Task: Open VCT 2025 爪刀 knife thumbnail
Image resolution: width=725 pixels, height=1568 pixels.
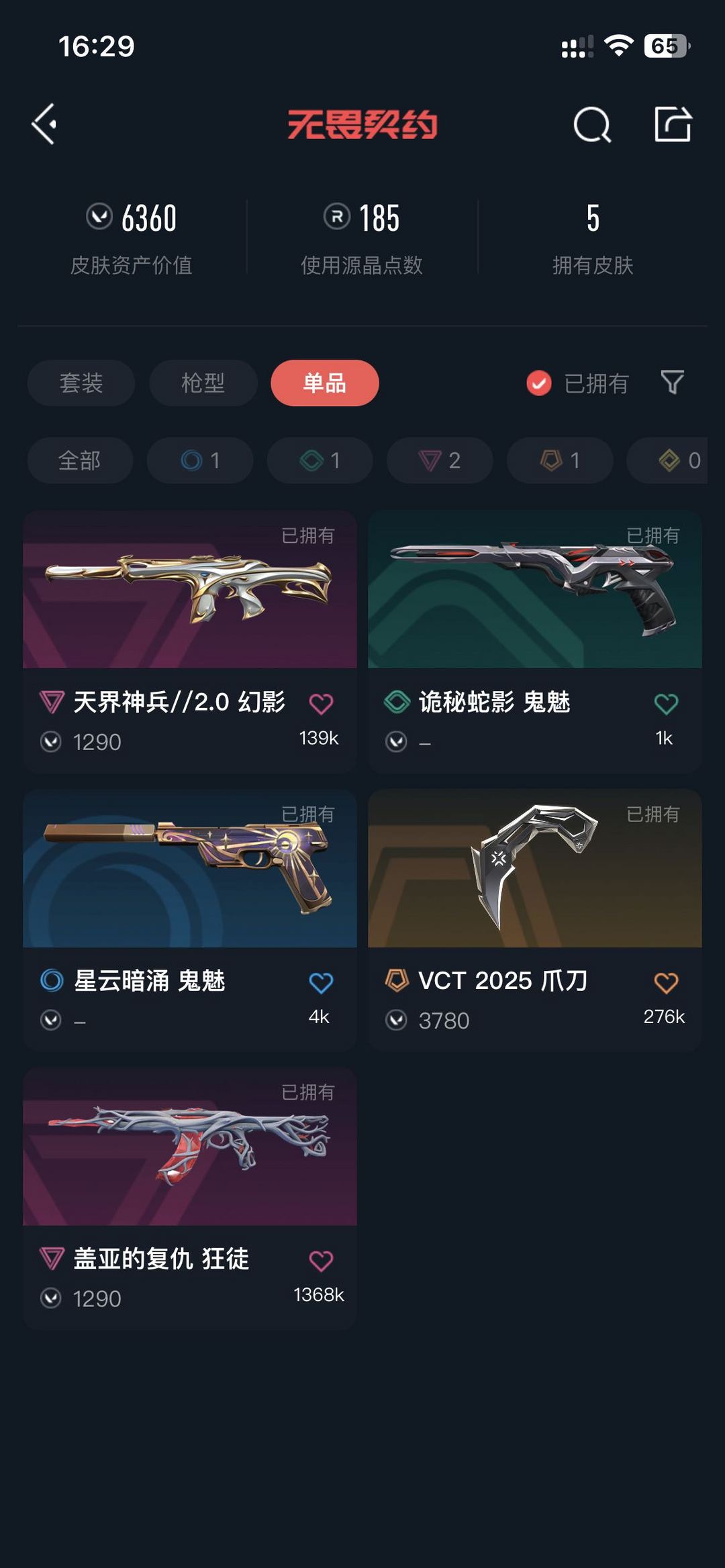Action: click(535, 869)
